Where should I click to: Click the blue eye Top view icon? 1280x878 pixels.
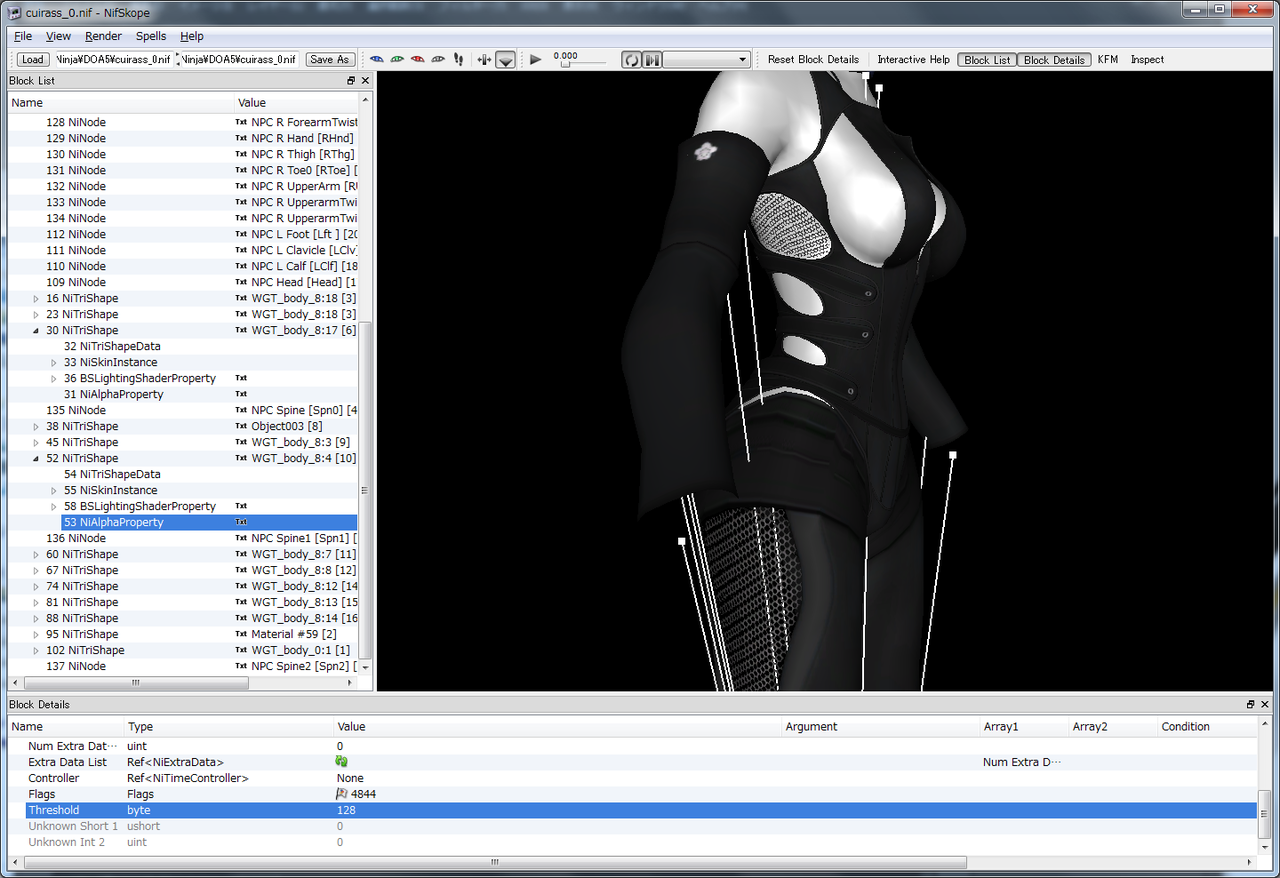(377, 60)
